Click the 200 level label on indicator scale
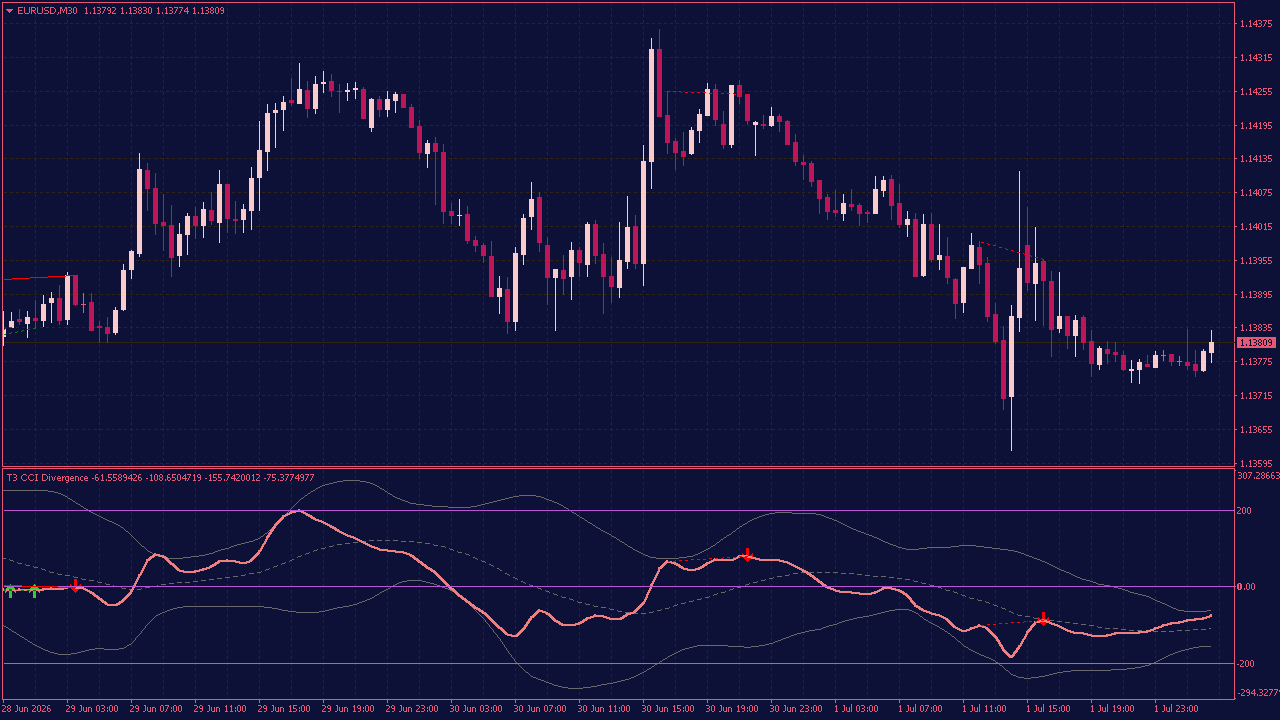 point(1246,510)
